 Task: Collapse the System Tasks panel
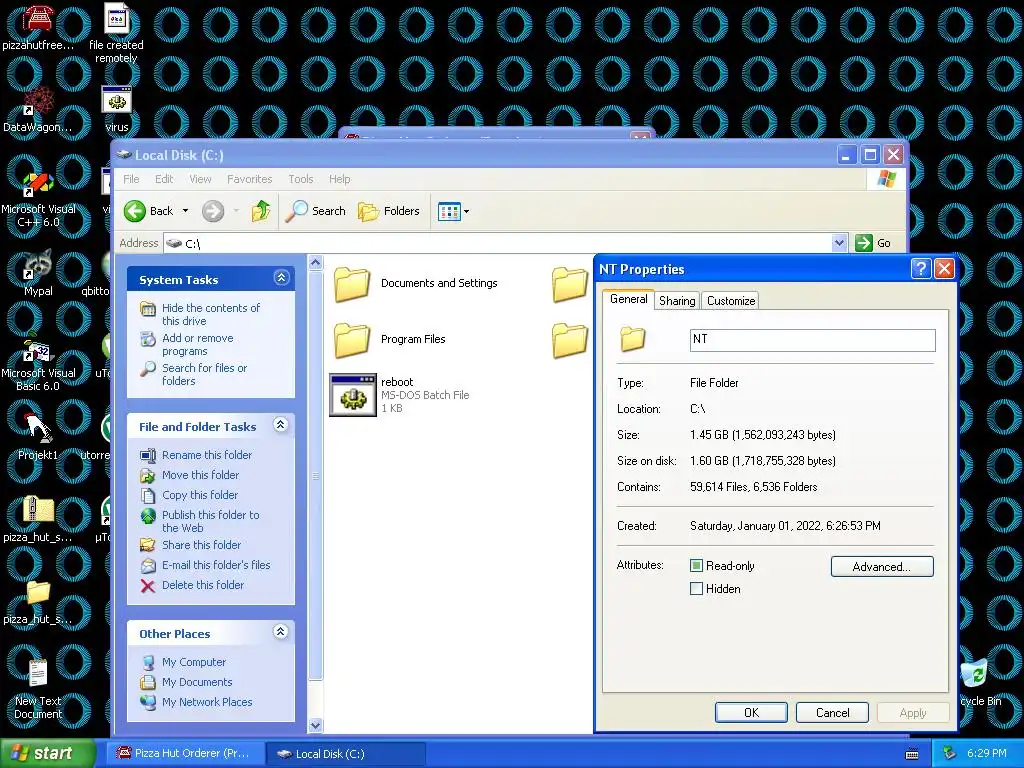[281, 278]
